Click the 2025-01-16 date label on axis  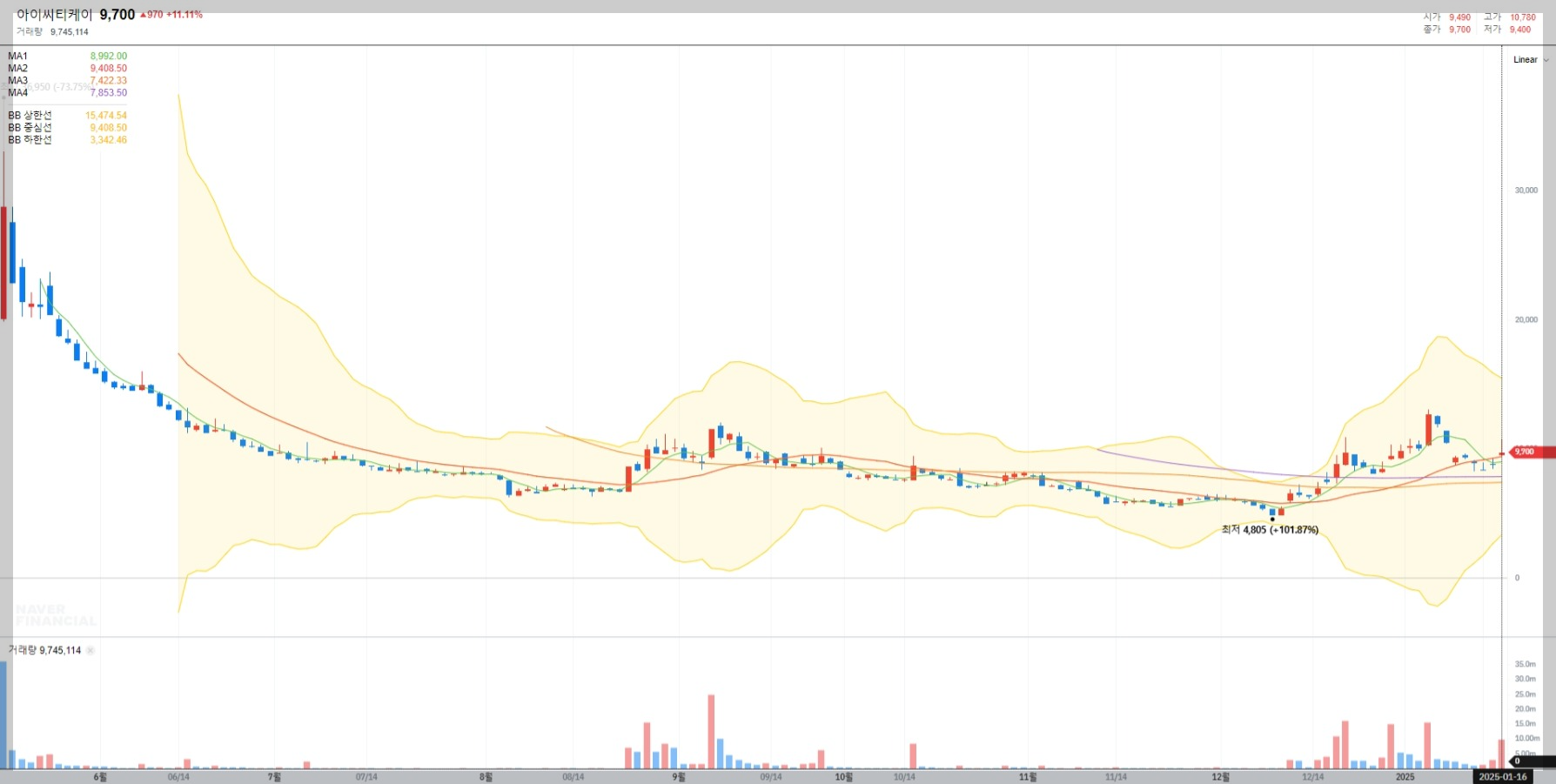tap(1502, 777)
